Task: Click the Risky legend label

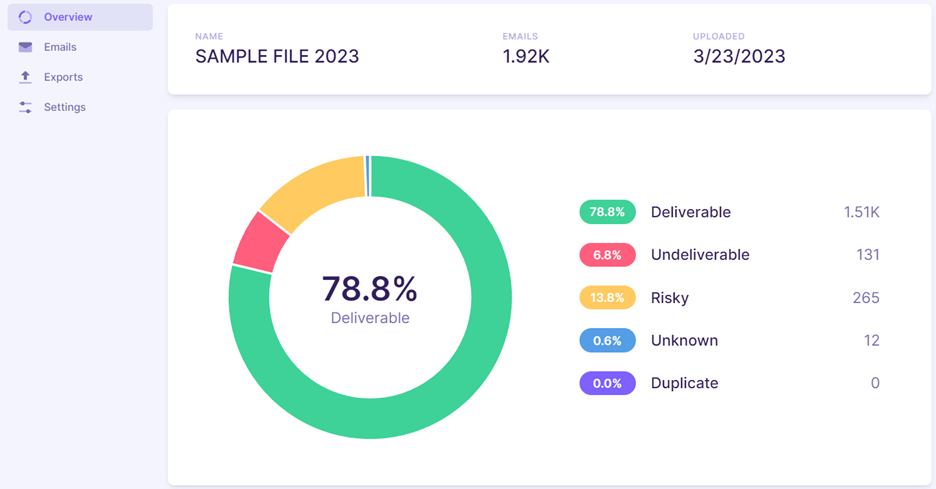Action: [670, 298]
